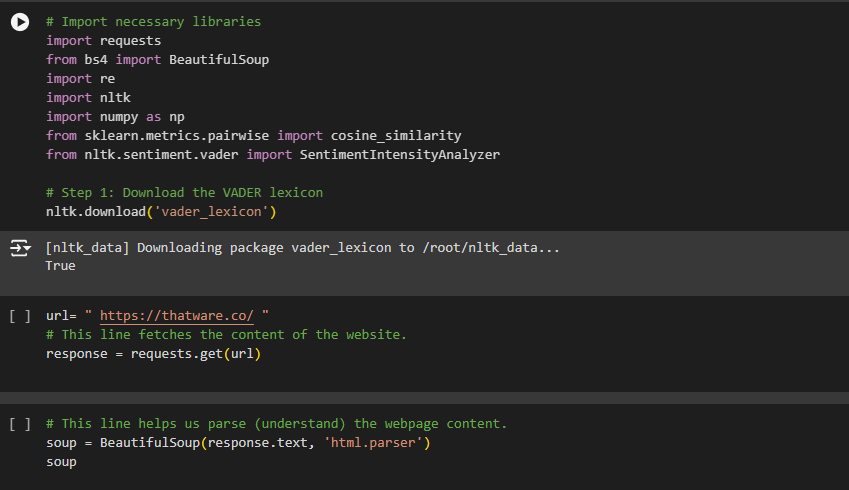
Task: Select the BeautifulSoup parse cell run bracket
Action: [x=20, y=424]
